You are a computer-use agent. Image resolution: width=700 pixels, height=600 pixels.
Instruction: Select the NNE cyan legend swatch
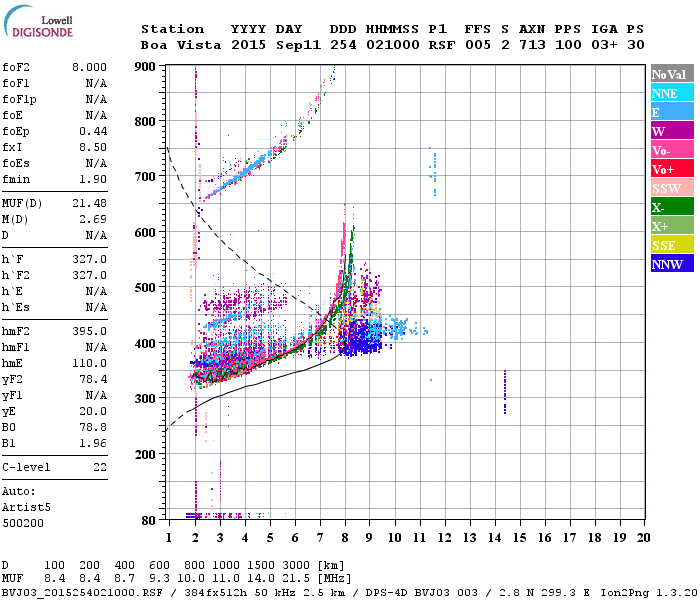[x=672, y=93]
